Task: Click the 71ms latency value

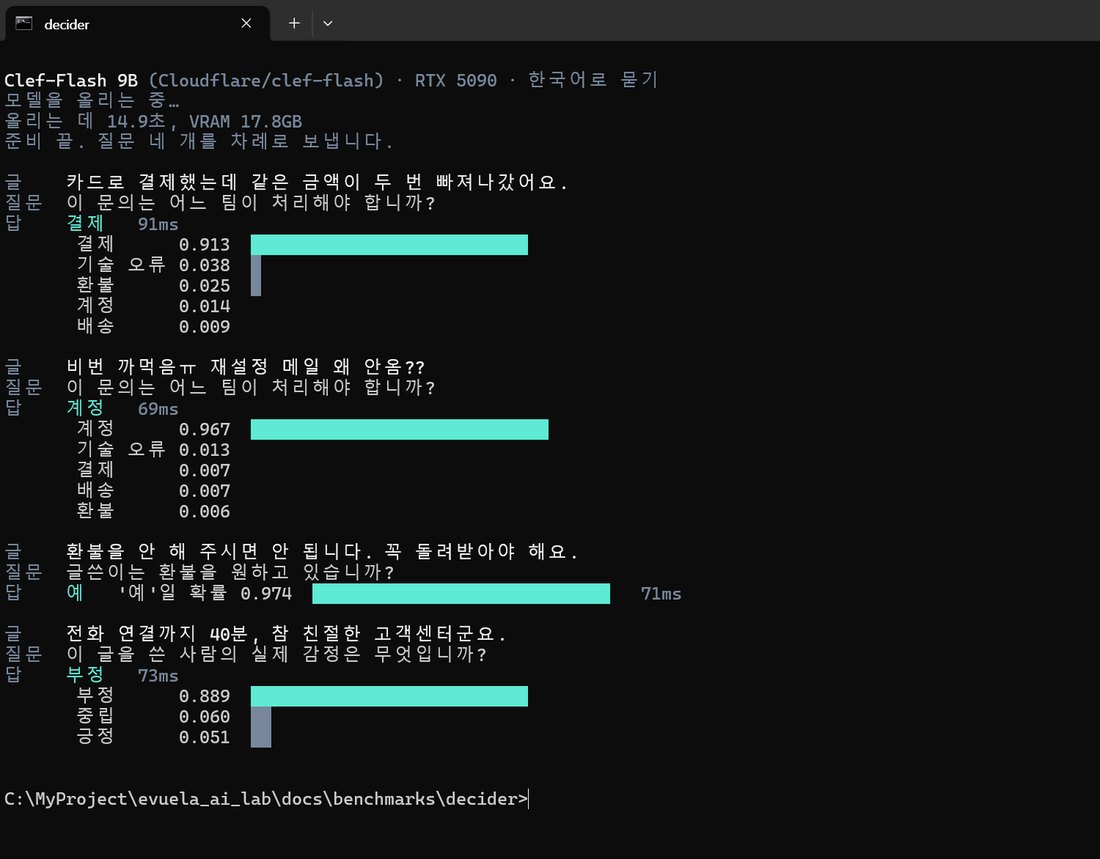Action: [x=661, y=594]
